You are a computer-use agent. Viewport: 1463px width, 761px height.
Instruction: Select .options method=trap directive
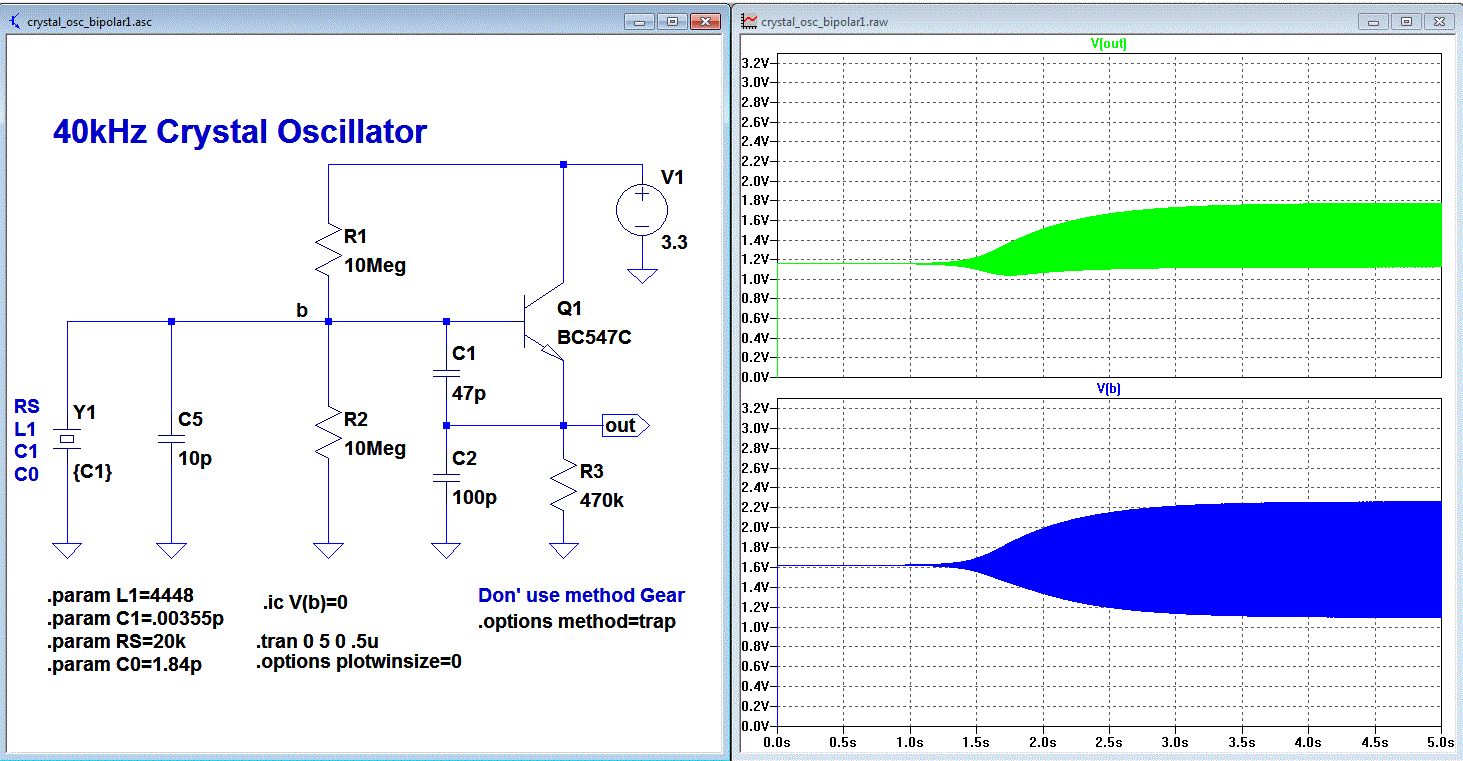577,622
